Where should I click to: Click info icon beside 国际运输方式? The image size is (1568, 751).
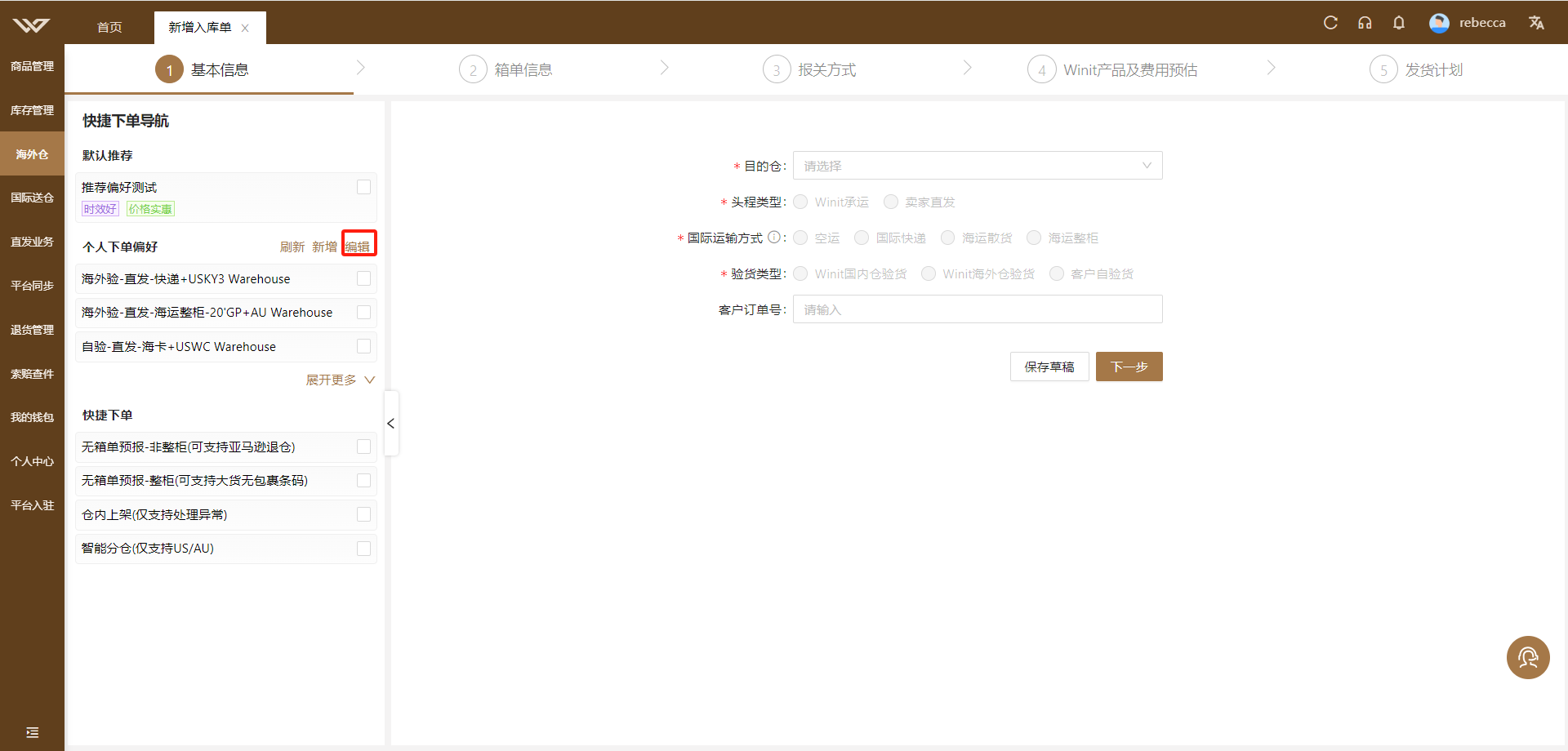773,238
